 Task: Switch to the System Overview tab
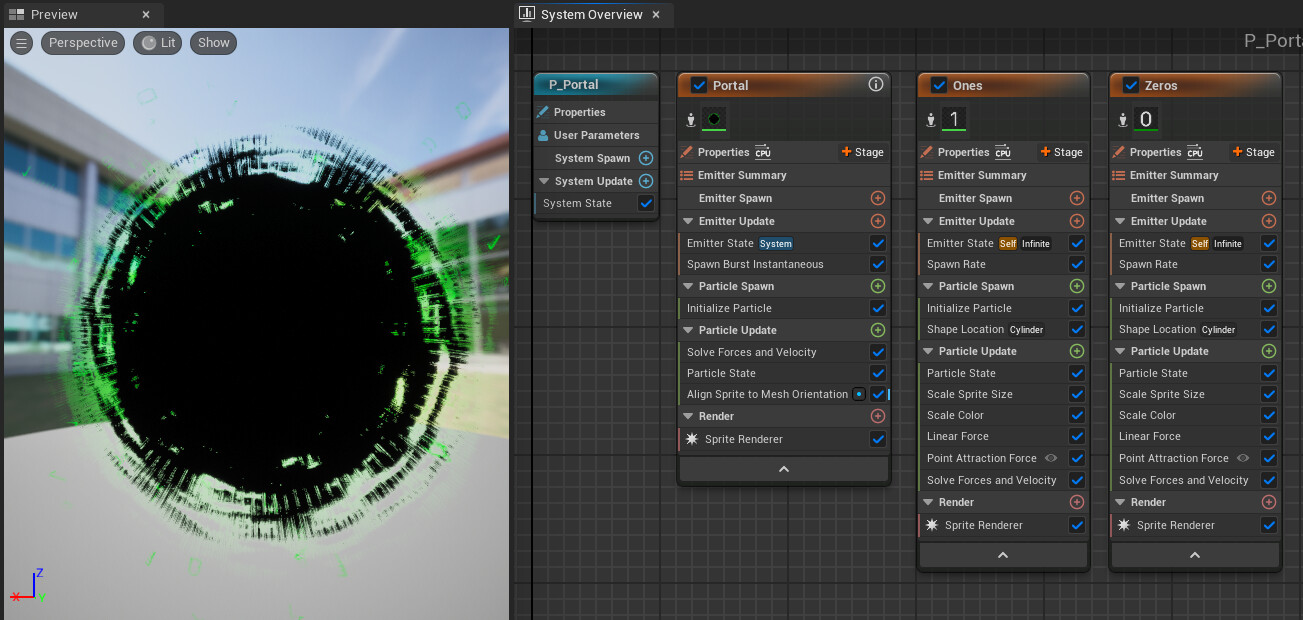click(x=591, y=15)
